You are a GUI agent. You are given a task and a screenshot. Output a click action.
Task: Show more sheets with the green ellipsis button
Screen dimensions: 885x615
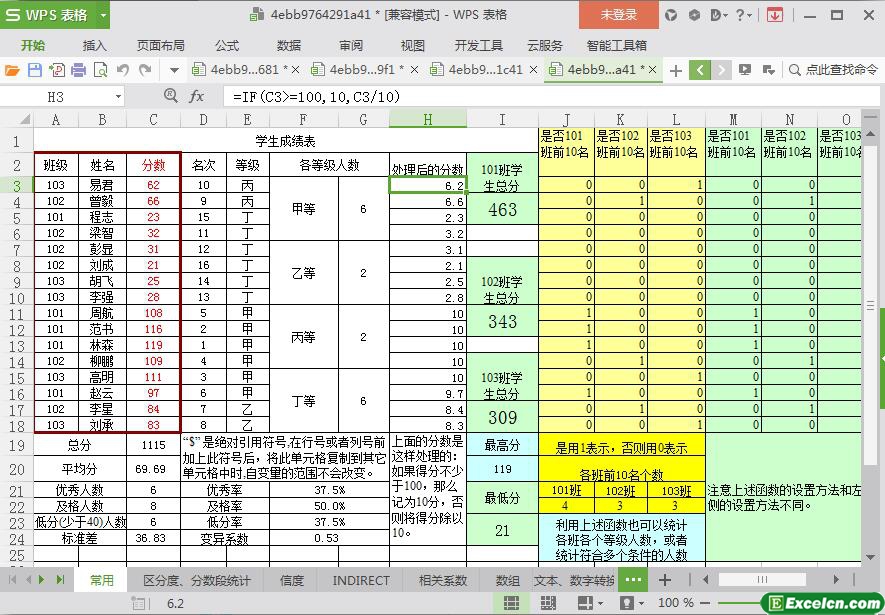tap(633, 580)
